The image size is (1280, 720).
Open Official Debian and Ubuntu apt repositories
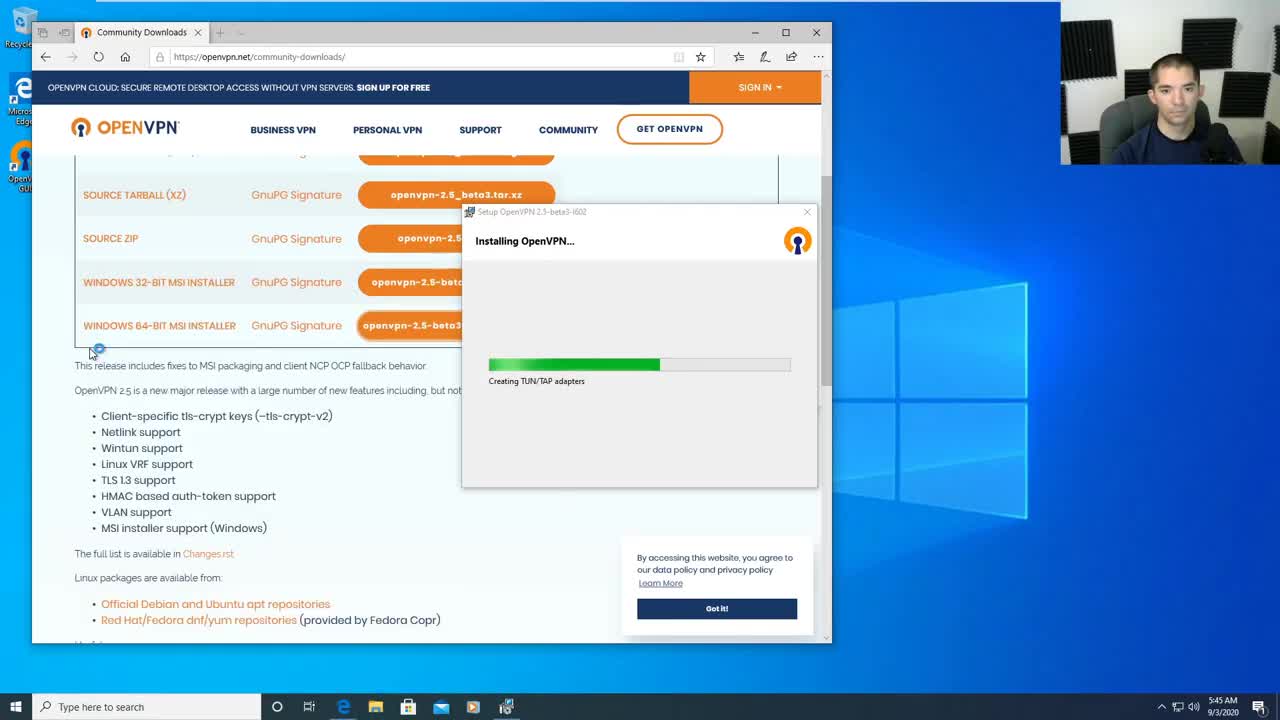pyautogui.click(x=215, y=604)
